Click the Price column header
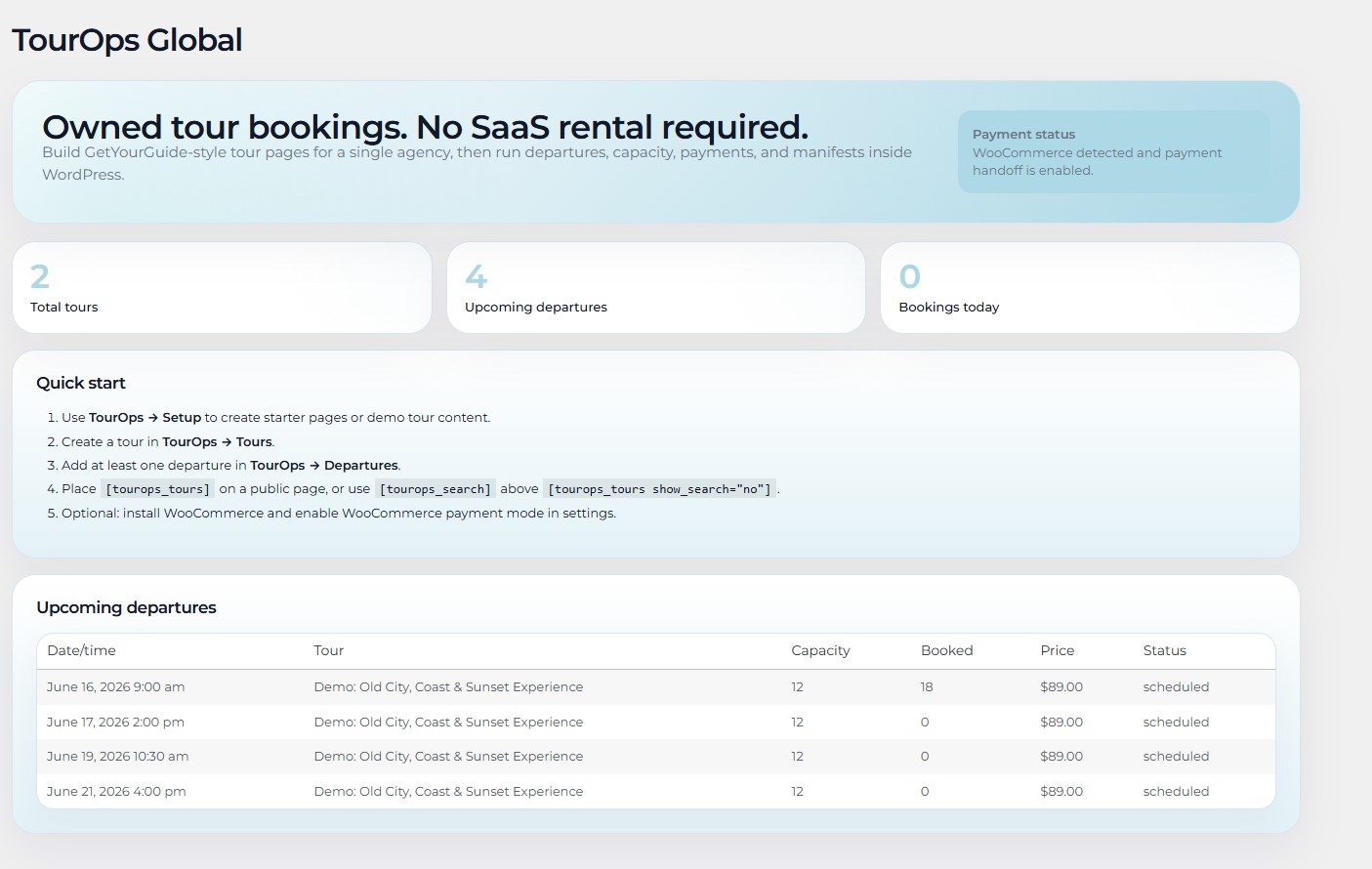Image resolution: width=1372 pixels, height=869 pixels. tap(1057, 650)
